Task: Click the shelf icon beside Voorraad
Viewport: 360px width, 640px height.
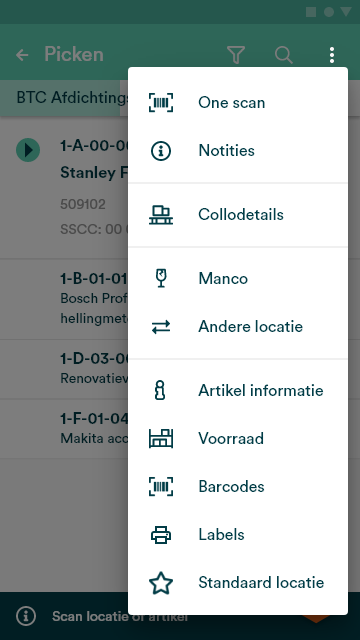Action: [x=161, y=438]
